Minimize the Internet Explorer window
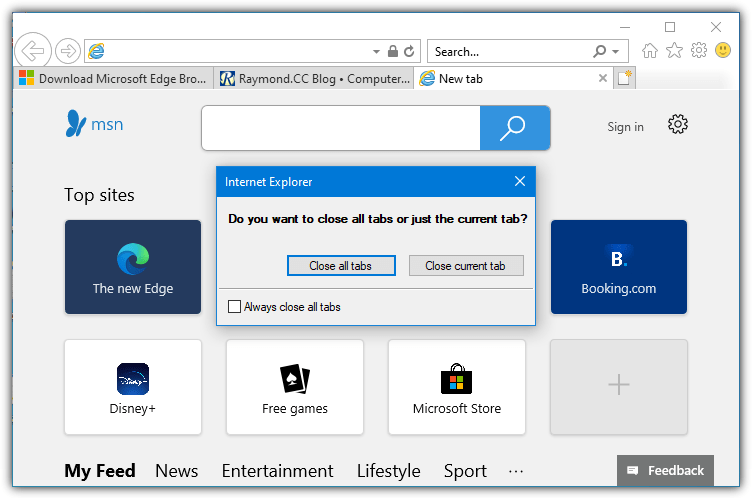 624,27
